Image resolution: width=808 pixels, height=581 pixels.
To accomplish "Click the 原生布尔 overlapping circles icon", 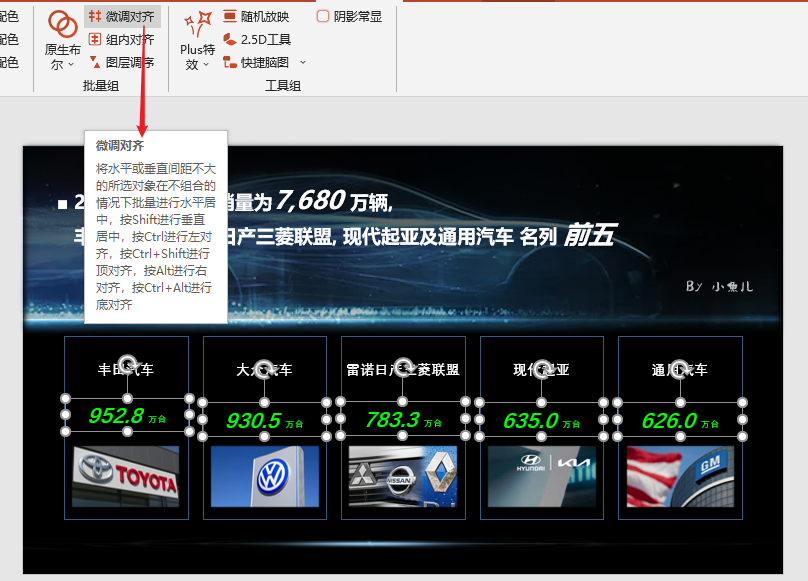I will pos(62,24).
